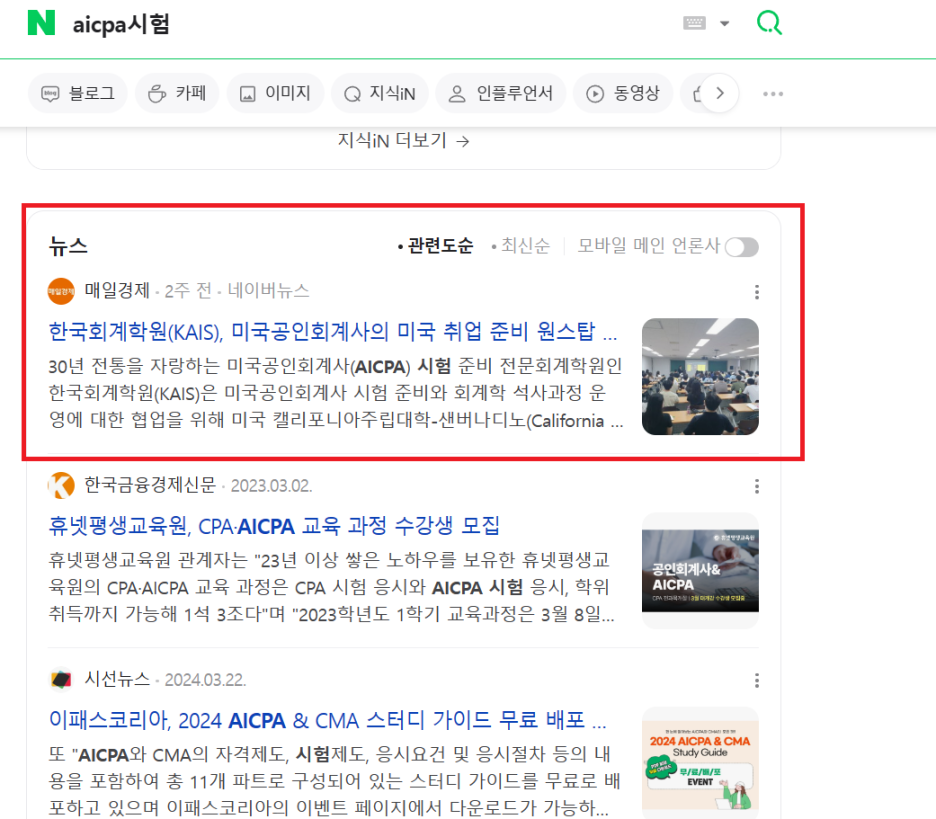Open options menu for 매일경제 article
Viewport: 936px width, 819px height.
(x=757, y=292)
